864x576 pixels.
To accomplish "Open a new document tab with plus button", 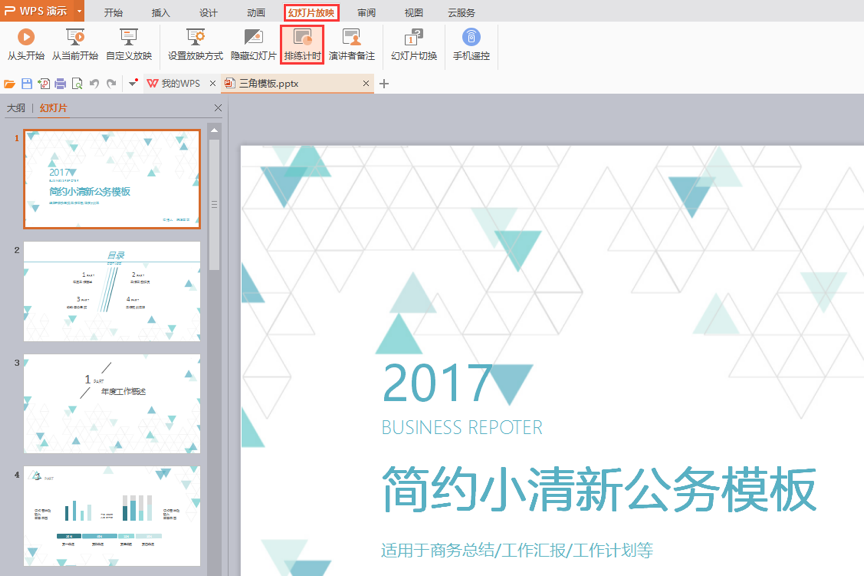I will [384, 84].
